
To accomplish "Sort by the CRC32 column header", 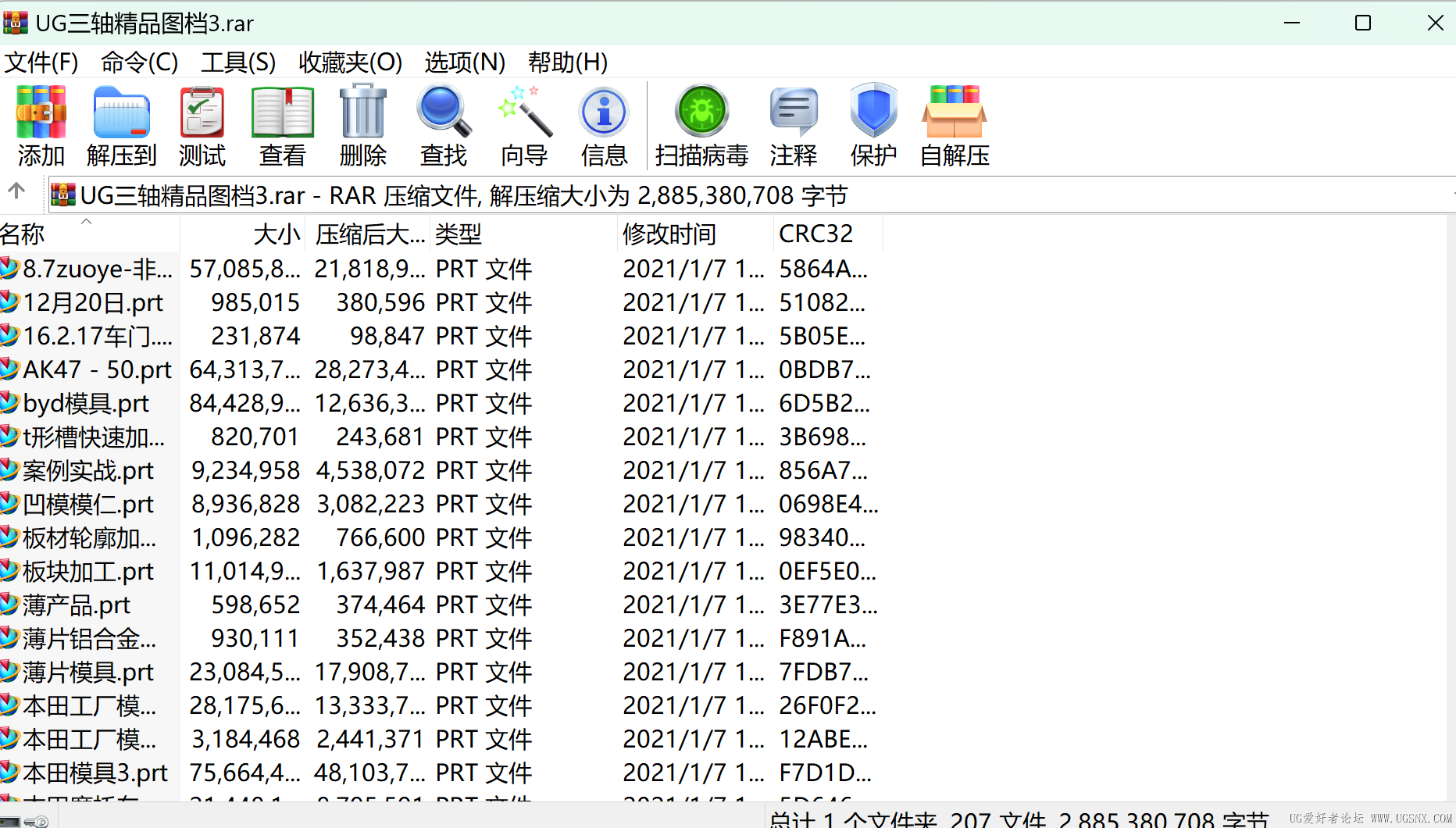I will tap(828, 234).
